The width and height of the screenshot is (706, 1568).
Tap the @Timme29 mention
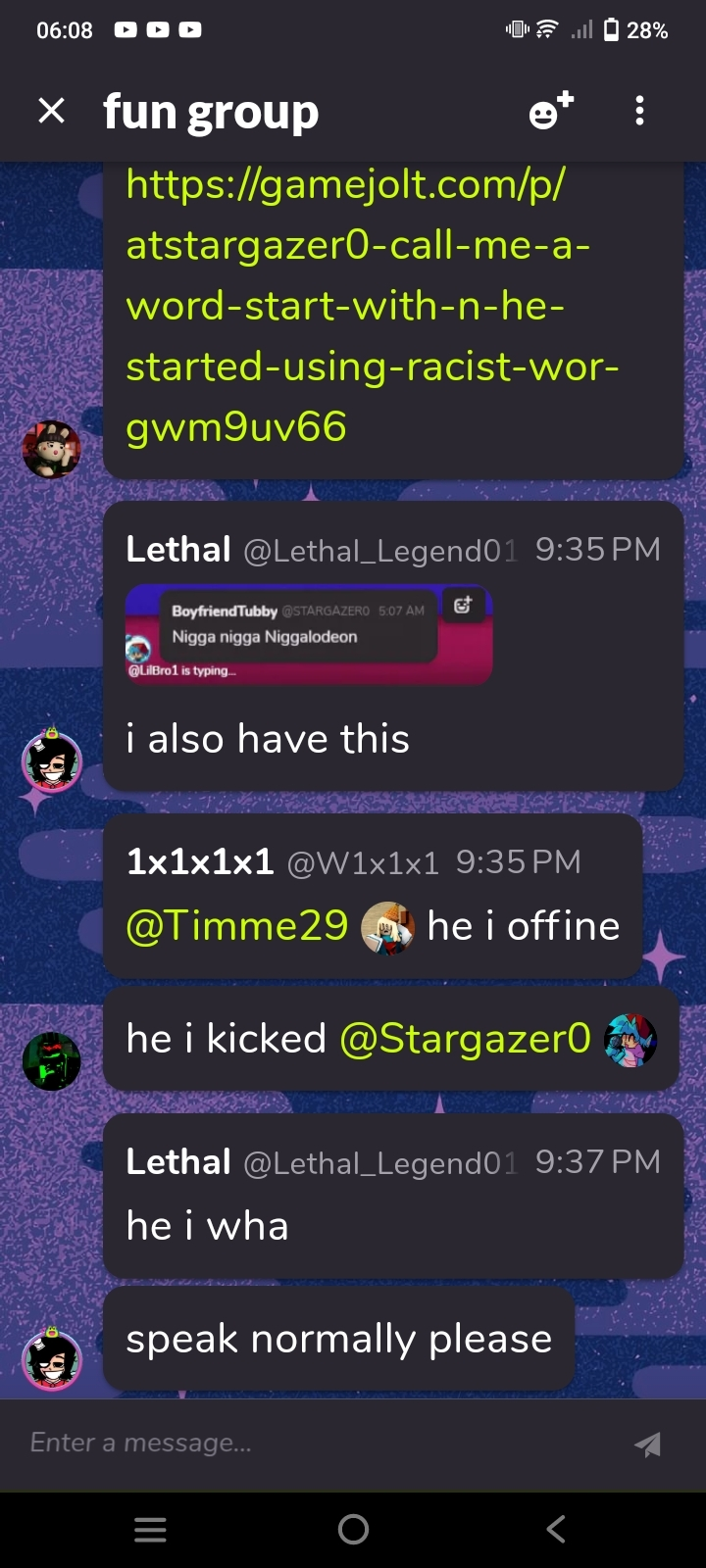(237, 926)
